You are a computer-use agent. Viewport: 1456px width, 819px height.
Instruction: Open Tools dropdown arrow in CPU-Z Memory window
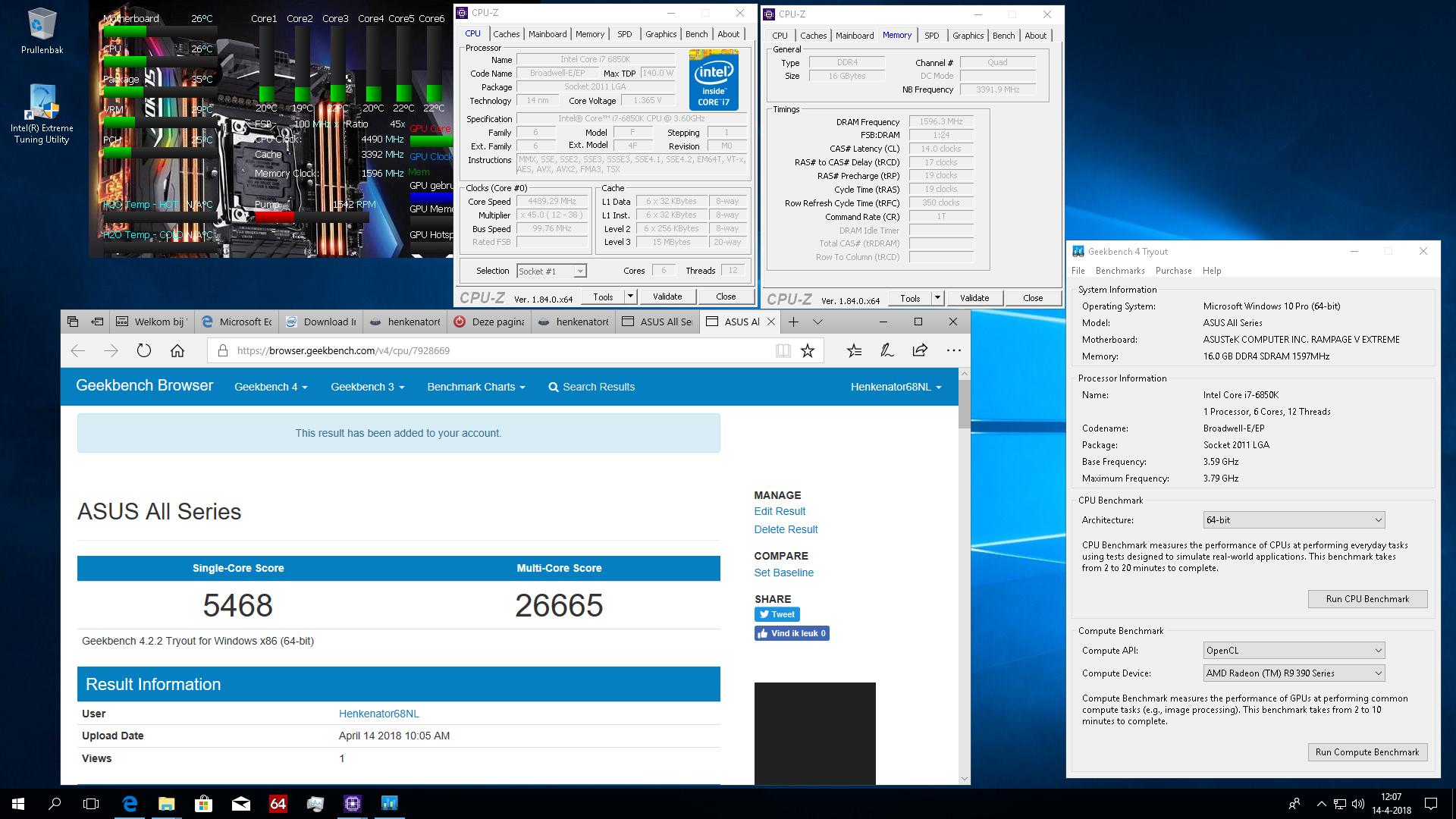pyautogui.click(x=937, y=298)
